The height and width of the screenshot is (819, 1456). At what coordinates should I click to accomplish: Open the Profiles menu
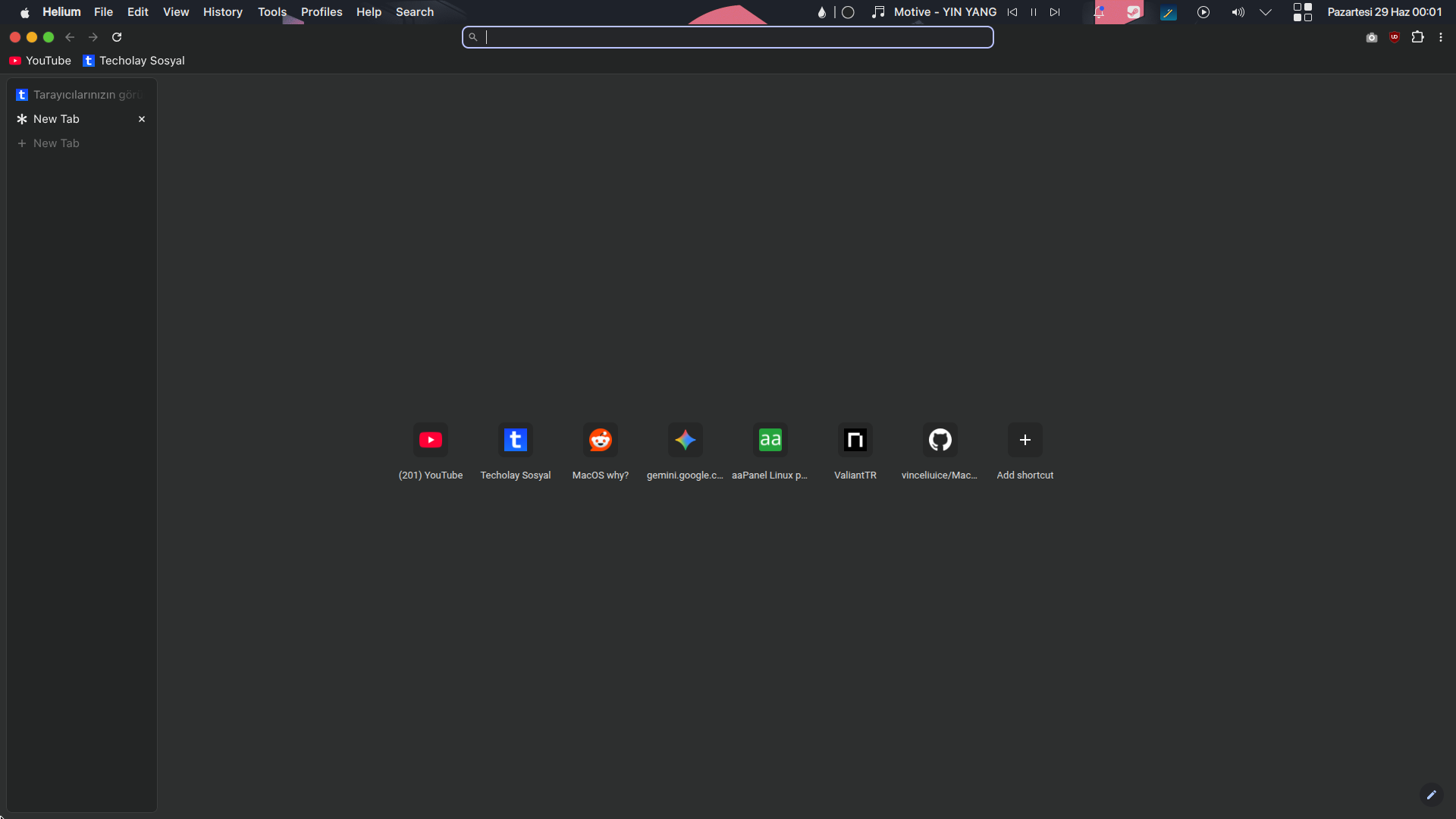click(x=322, y=12)
